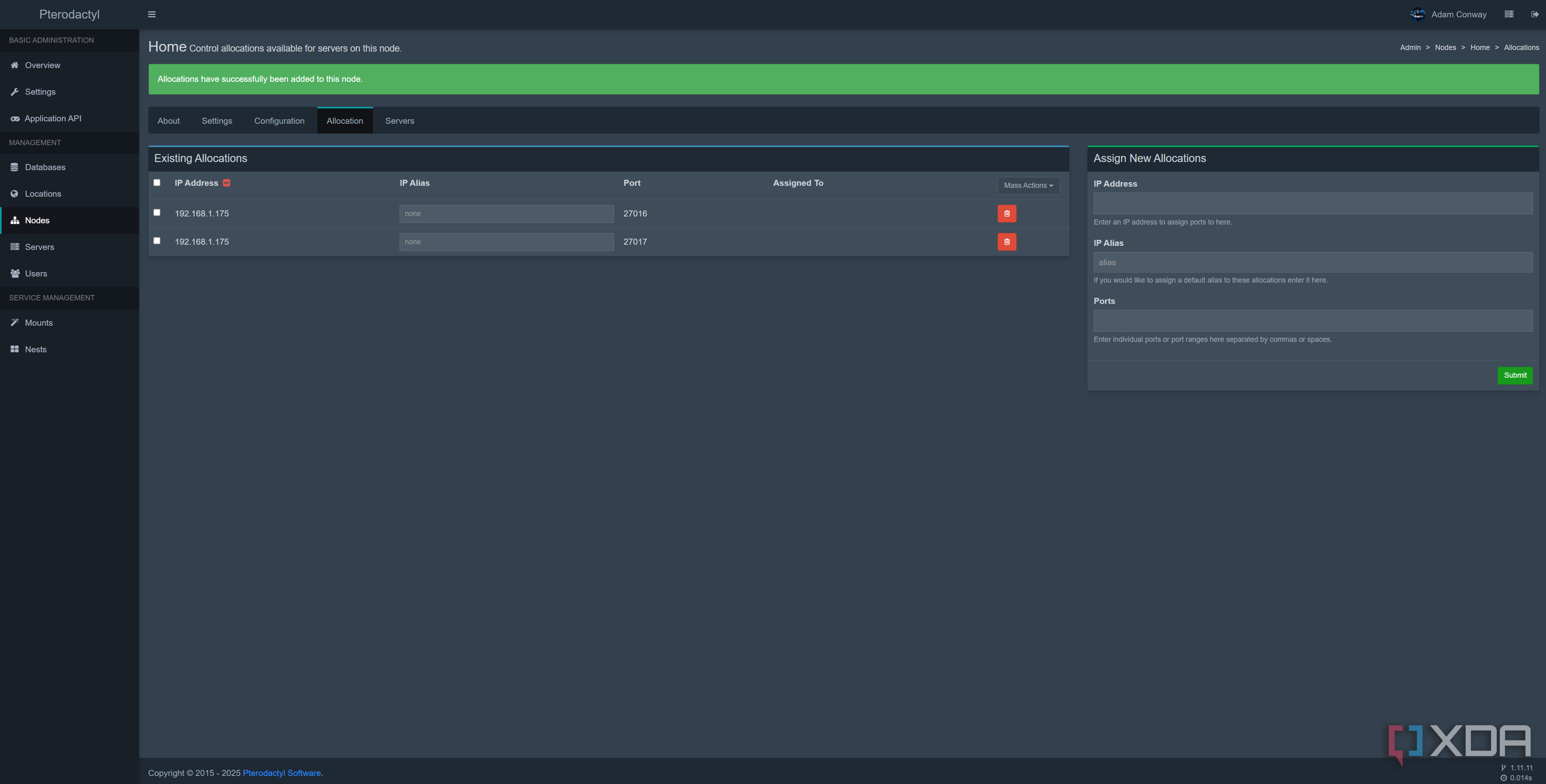1546x784 pixels.
Task: Open Databases from the sidebar
Action: (45, 167)
